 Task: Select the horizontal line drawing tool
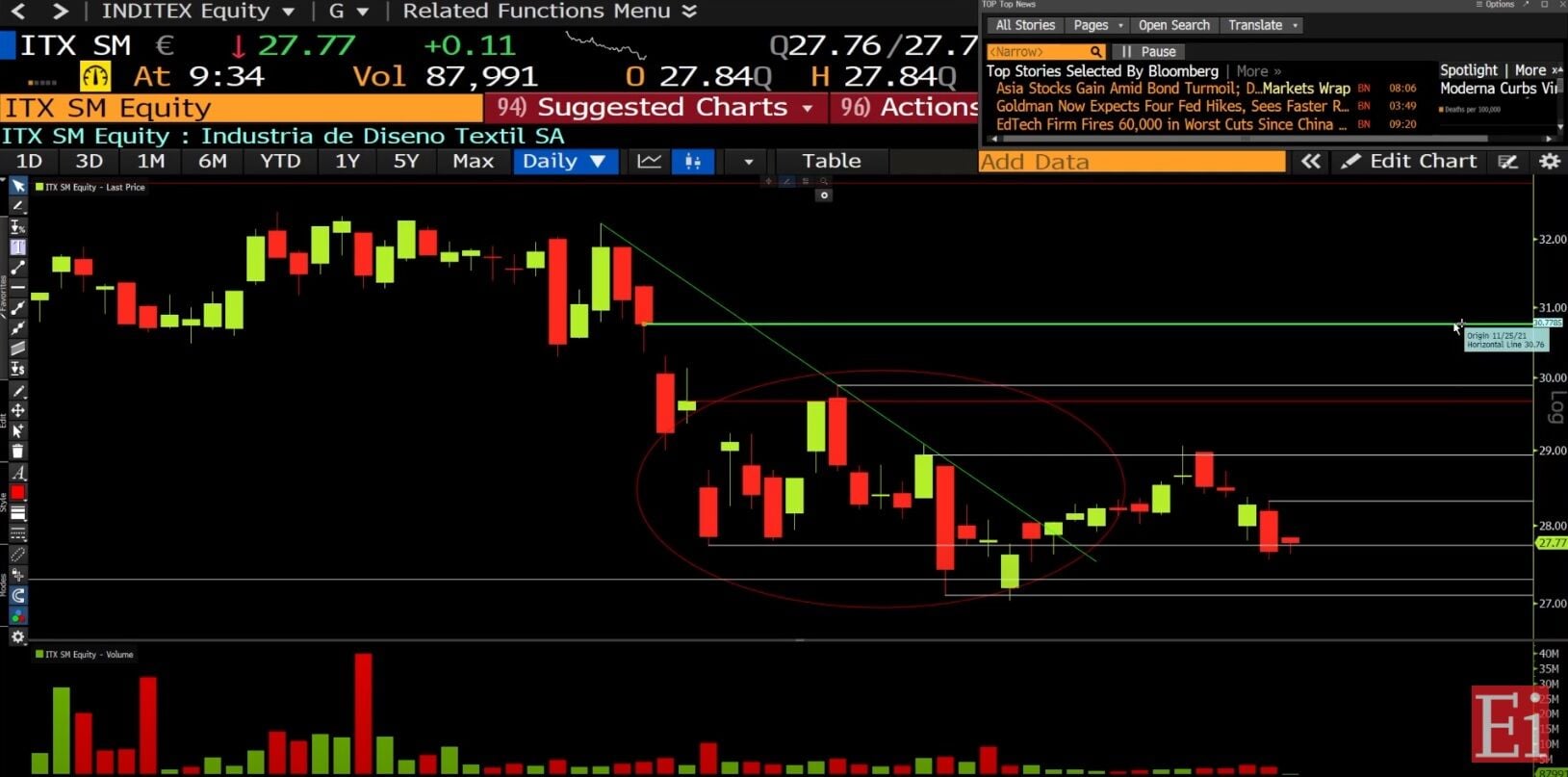click(x=17, y=288)
